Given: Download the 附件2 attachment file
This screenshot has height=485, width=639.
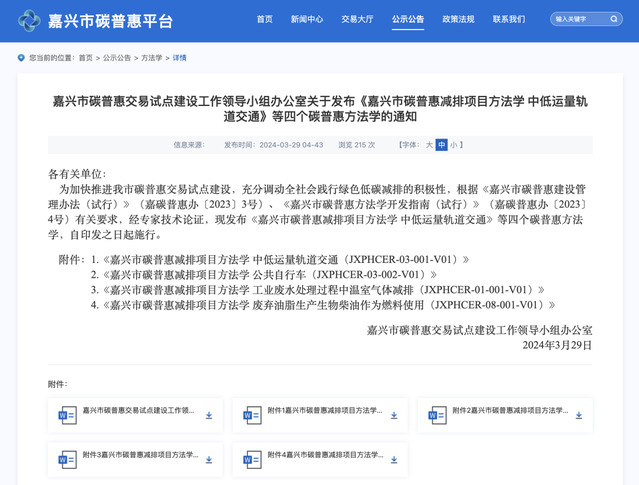Looking at the screenshot, I should (x=579, y=415).
